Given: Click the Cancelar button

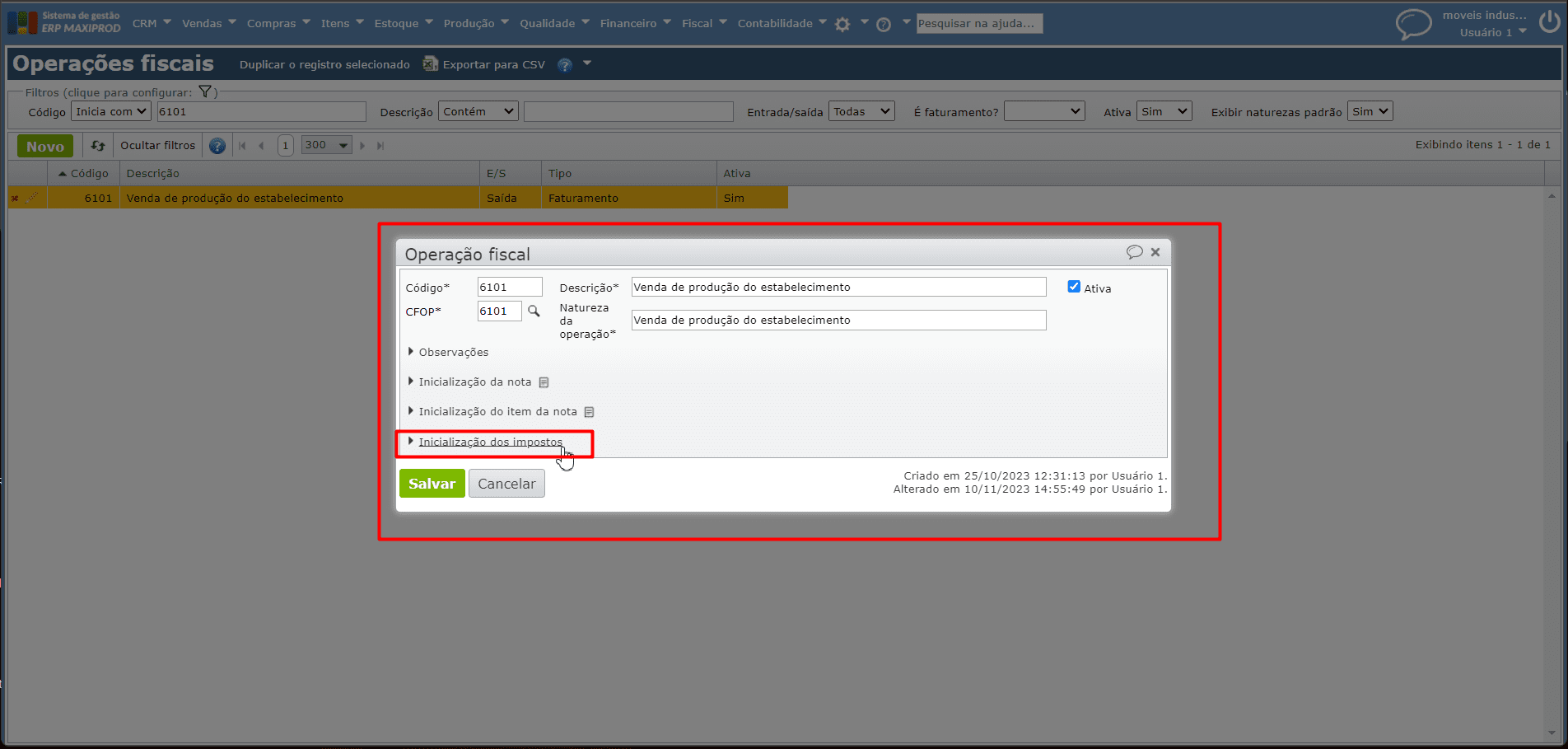Looking at the screenshot, I should point(506,484).
